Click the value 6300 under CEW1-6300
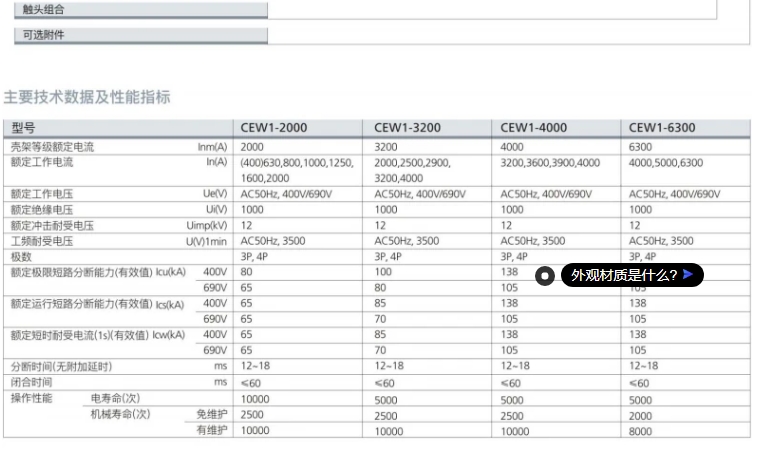 (640, 147)
